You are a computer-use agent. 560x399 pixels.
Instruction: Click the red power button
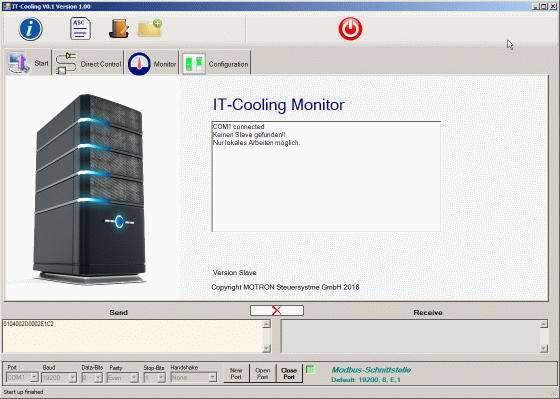(x=350, y=29)
